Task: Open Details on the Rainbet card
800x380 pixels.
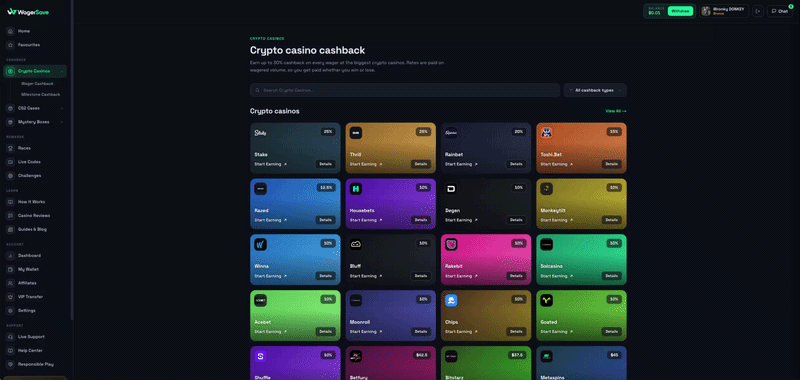Action: 516,164
